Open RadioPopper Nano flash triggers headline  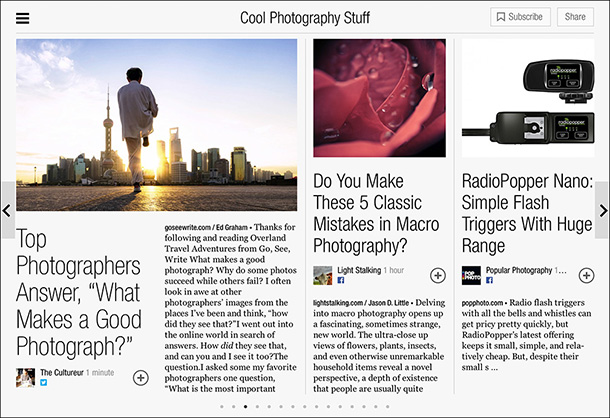point(527,213)
